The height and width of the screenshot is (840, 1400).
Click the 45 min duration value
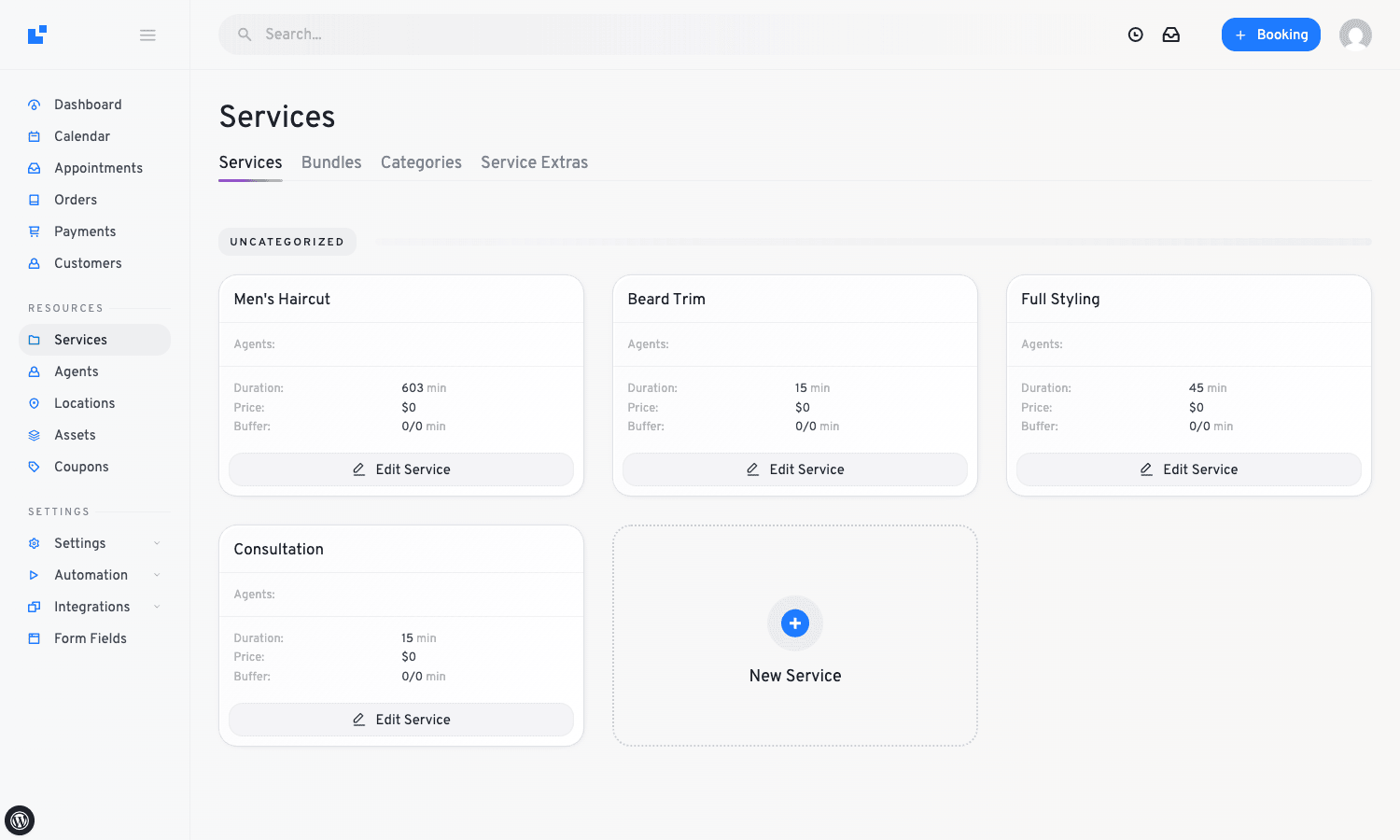pos(1208,388)
